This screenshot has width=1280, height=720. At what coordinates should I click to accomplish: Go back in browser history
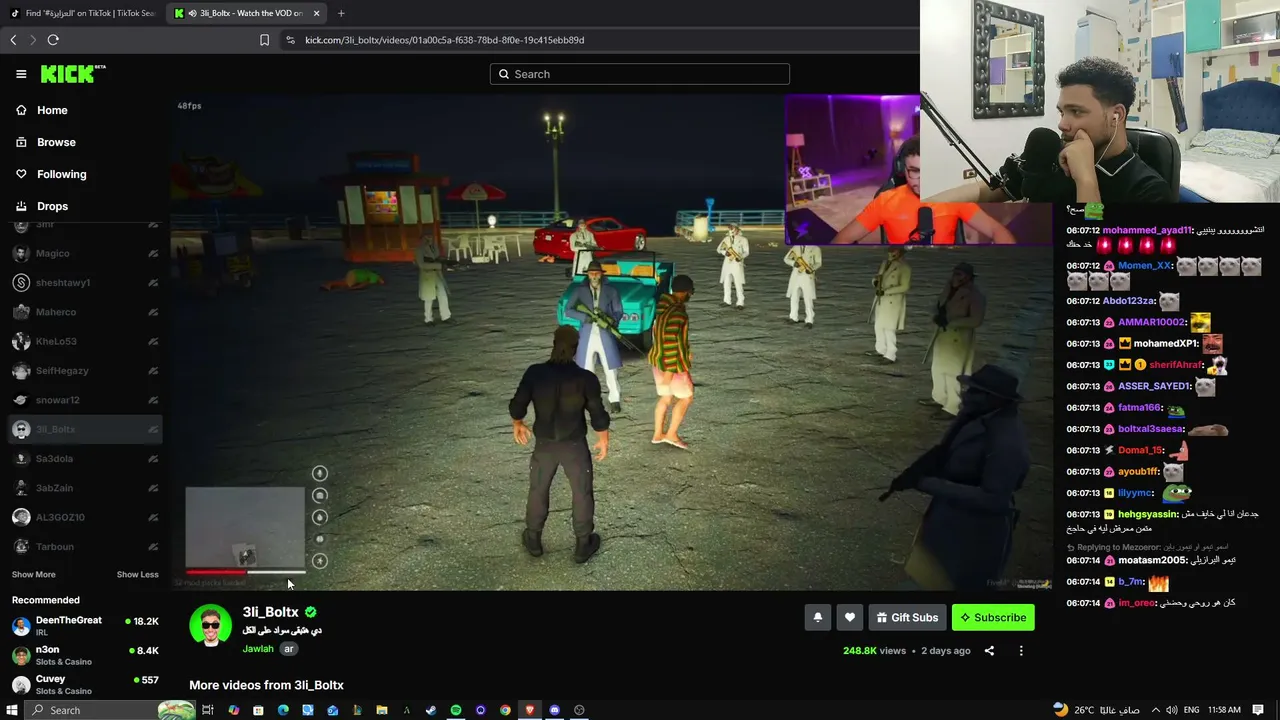pos(13,40)
